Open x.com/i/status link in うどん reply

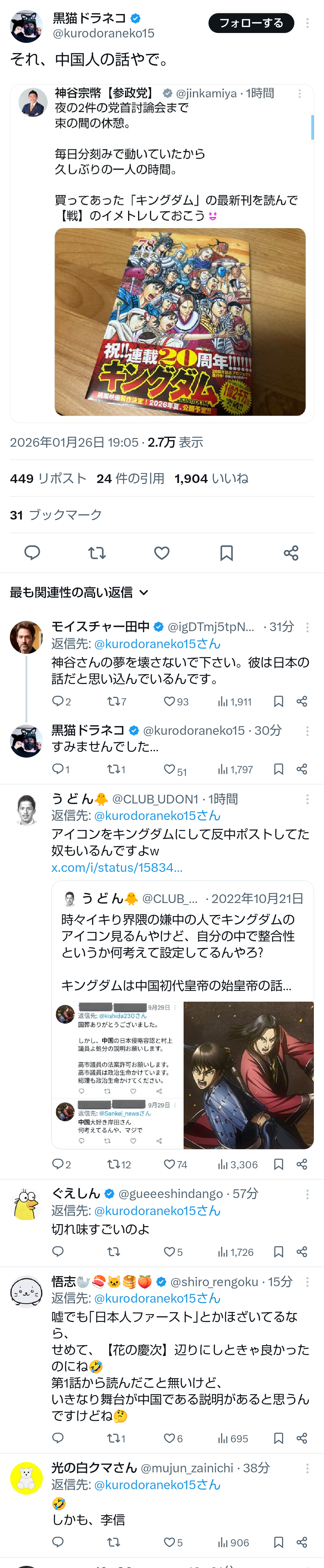[117, 867]
